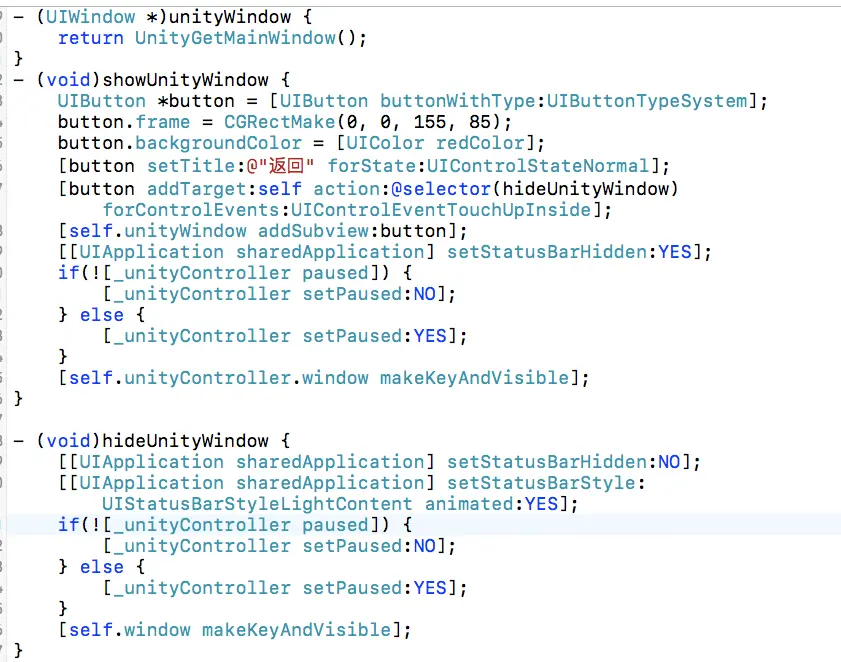841x662 pixels.
Task: Click the addTarget:self text
Action: click(x=224, y=189)
